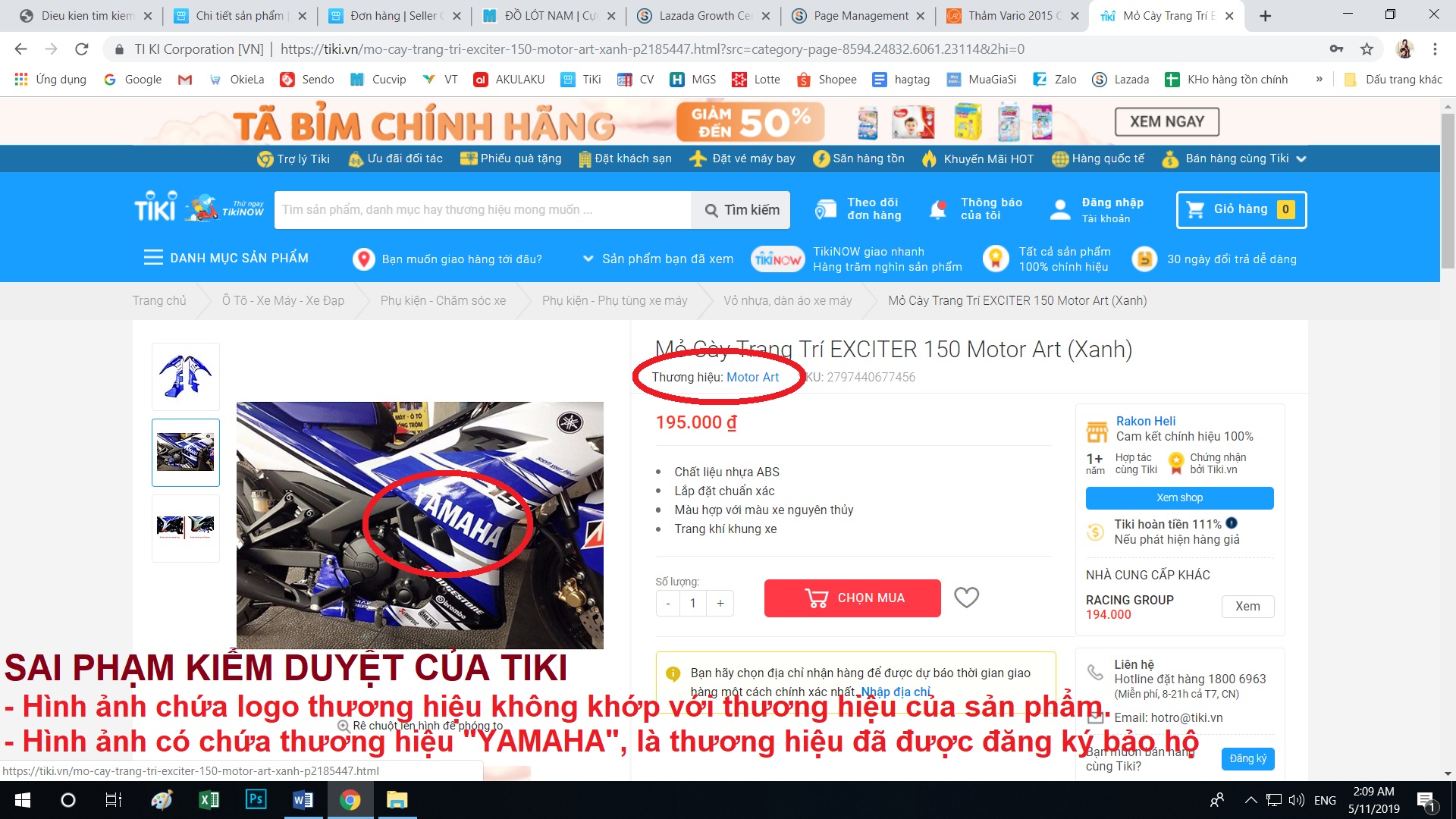Click the product thumbnail image bottom-left
The width and height of the screenshot is (1456, 819).
tap(185, 524)
